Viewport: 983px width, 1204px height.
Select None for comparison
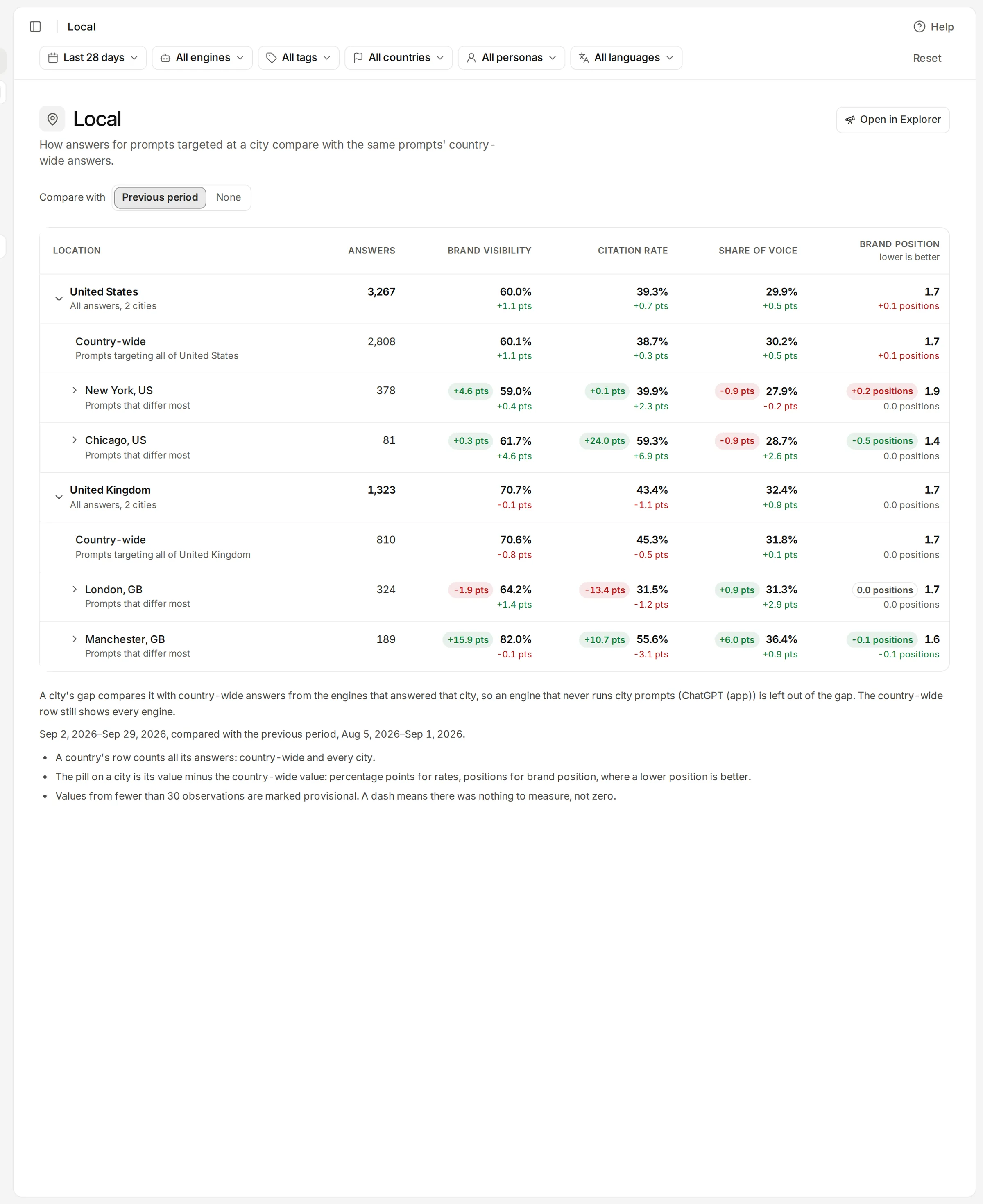[x=228, y=198]
